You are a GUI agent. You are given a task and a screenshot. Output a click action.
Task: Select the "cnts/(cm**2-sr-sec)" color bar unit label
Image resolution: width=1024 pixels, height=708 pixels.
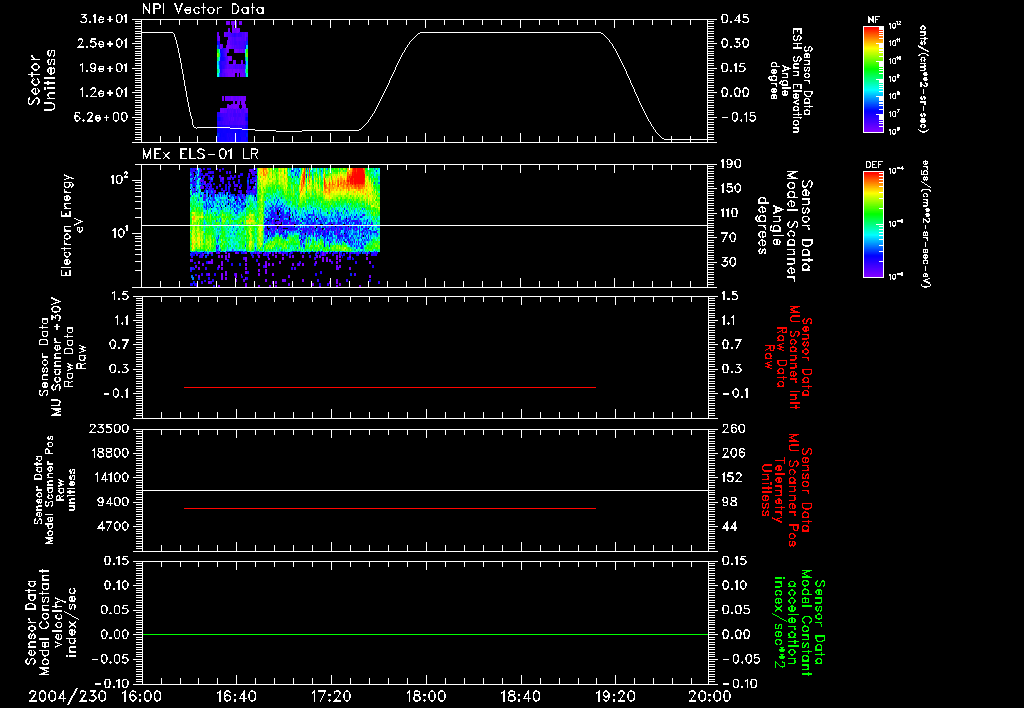[922, 79]
